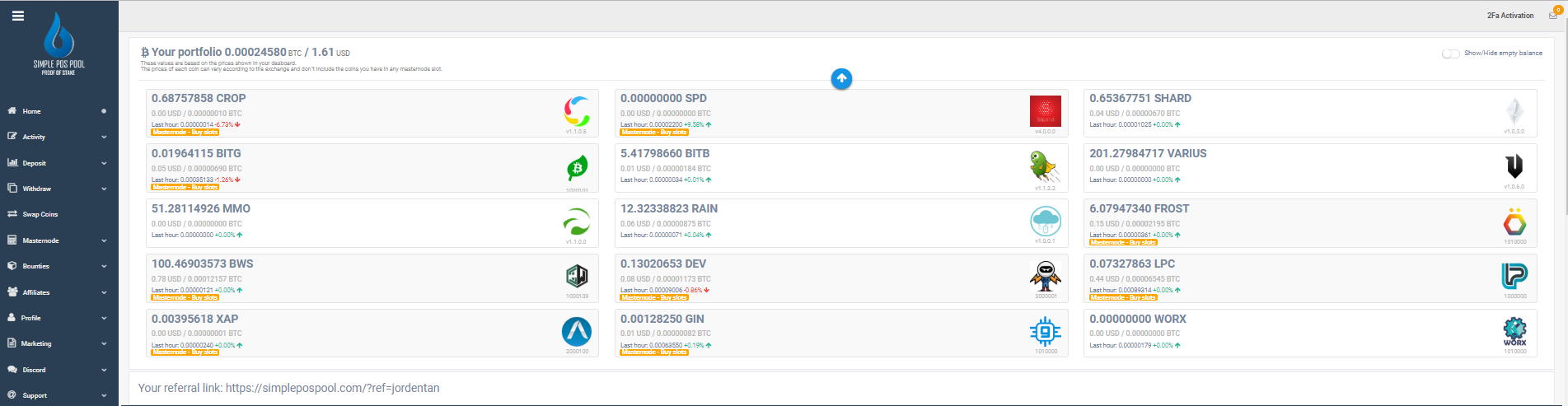Viewport: 1568px width, 406px height.
Task: Expand the Profile chevron
Action: (x=104, y=318)
